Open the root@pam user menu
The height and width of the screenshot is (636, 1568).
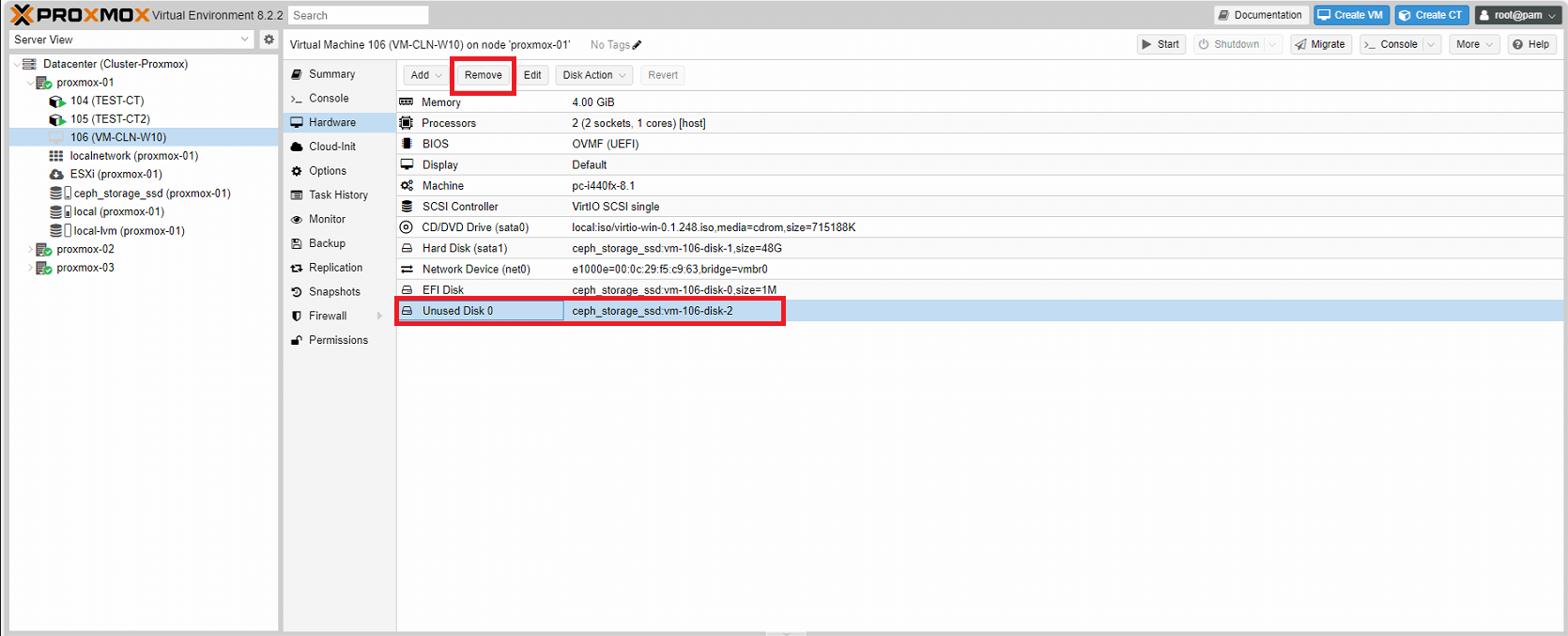click(1516, 15)
